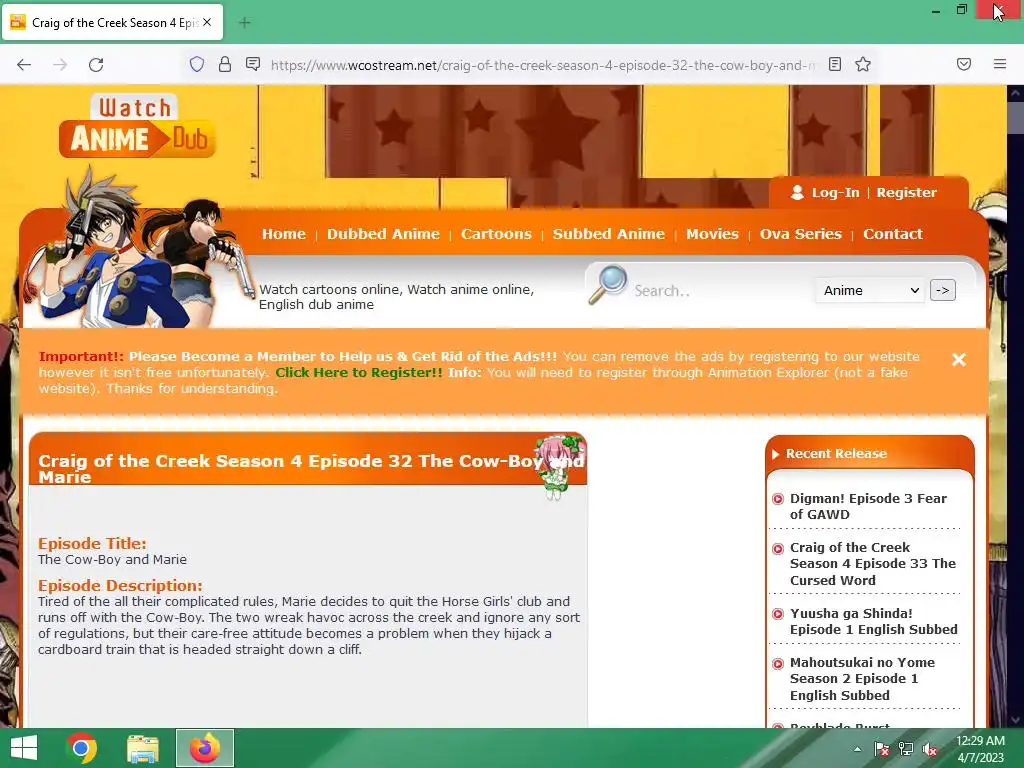
Task: Click bullet icon beside Yuusha ga Shinda
Action: 778,614
